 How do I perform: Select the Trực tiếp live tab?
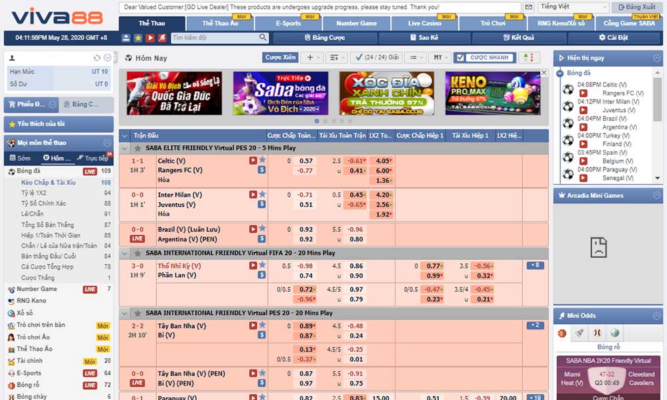click(x=93, y=158)
